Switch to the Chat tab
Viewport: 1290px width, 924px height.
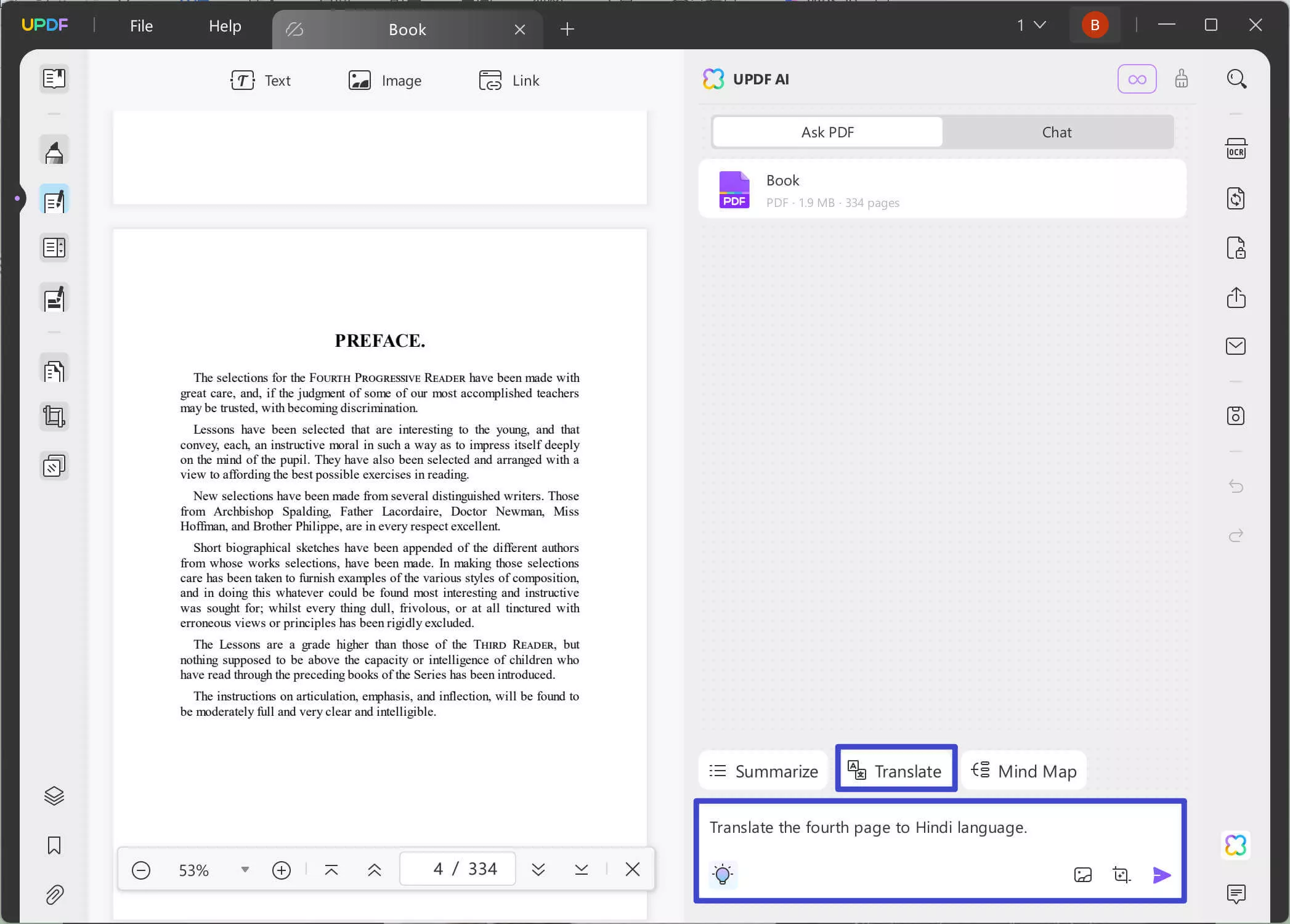coord(1057,132)
